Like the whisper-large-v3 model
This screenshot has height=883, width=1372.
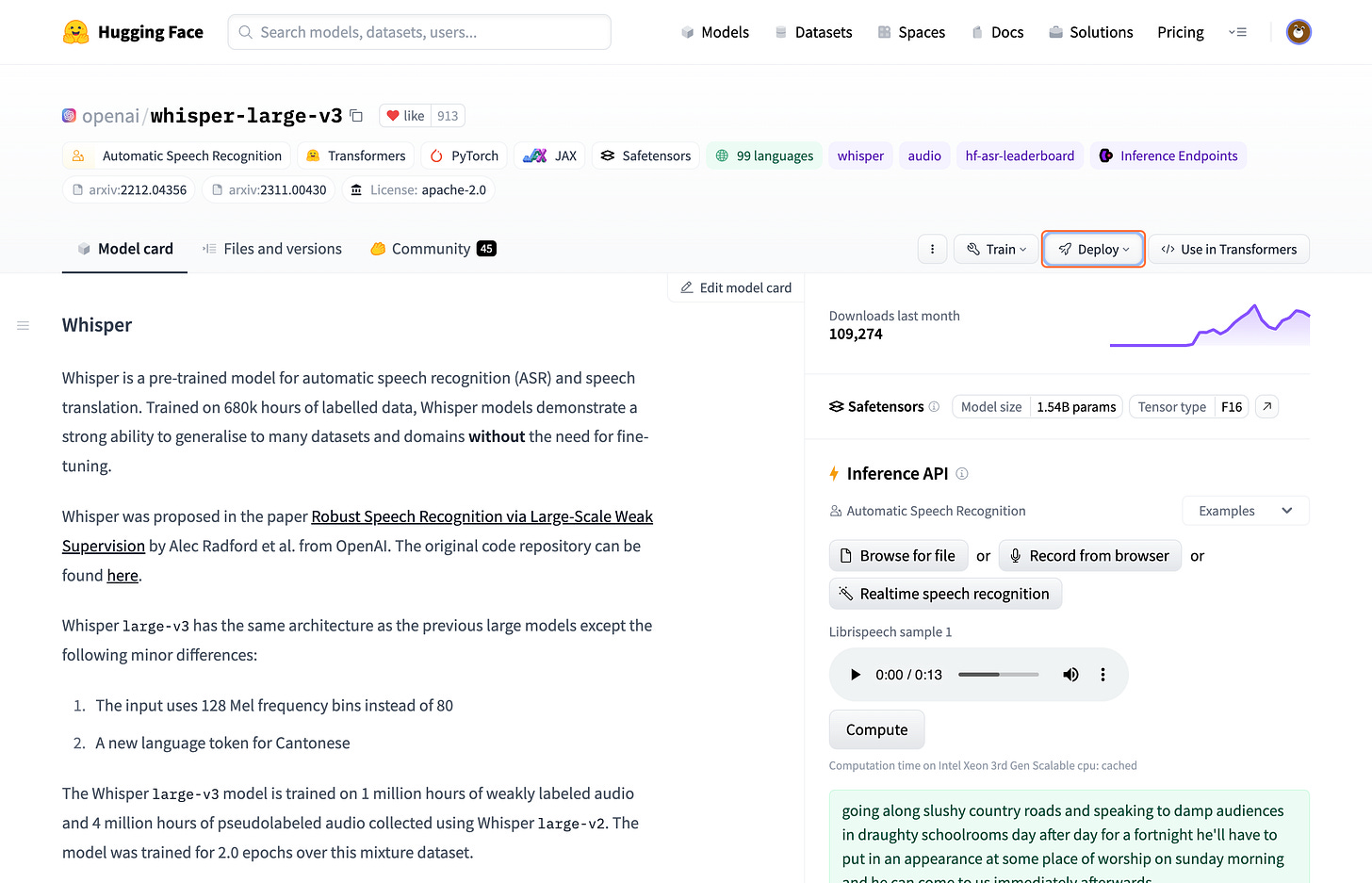(x=405, y=116)
